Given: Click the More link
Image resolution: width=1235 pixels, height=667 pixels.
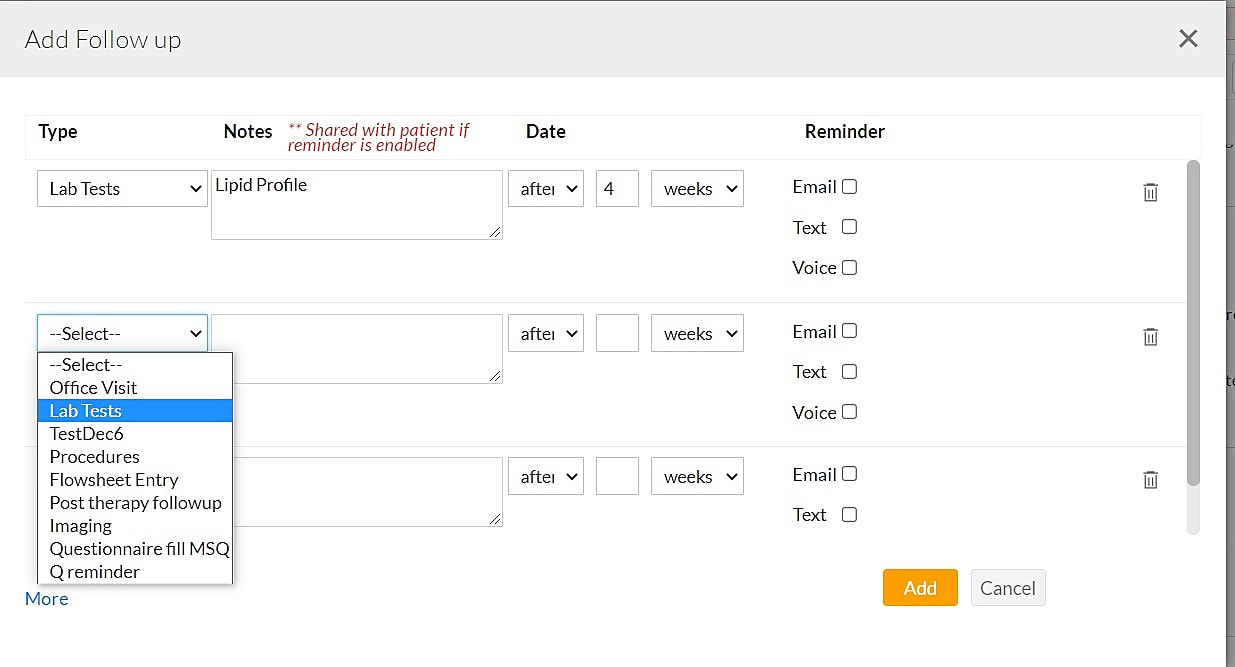Looking at the screenshot, I should click(x=47, y=599).
